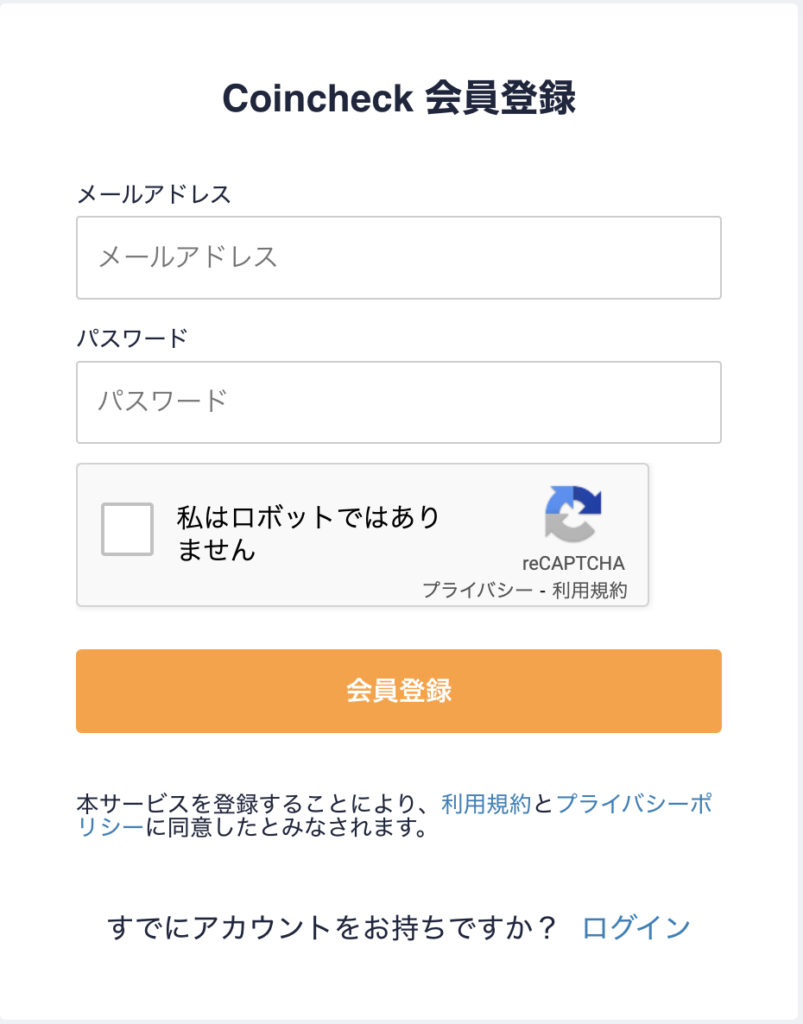Click the メールアドレス label above email field

tap(154, 195)
